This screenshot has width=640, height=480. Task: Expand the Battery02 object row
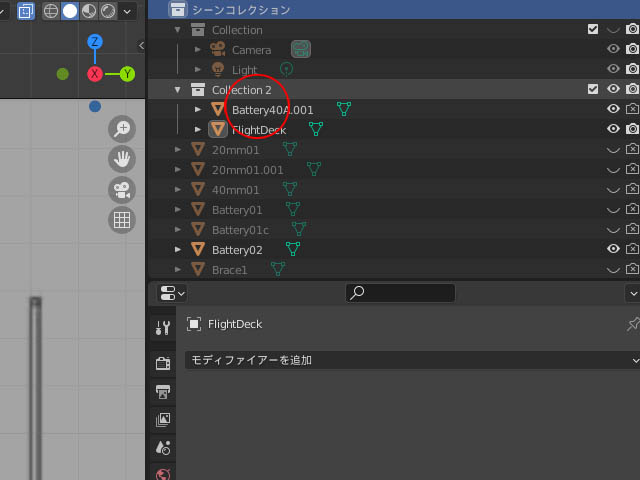[178, 249]
